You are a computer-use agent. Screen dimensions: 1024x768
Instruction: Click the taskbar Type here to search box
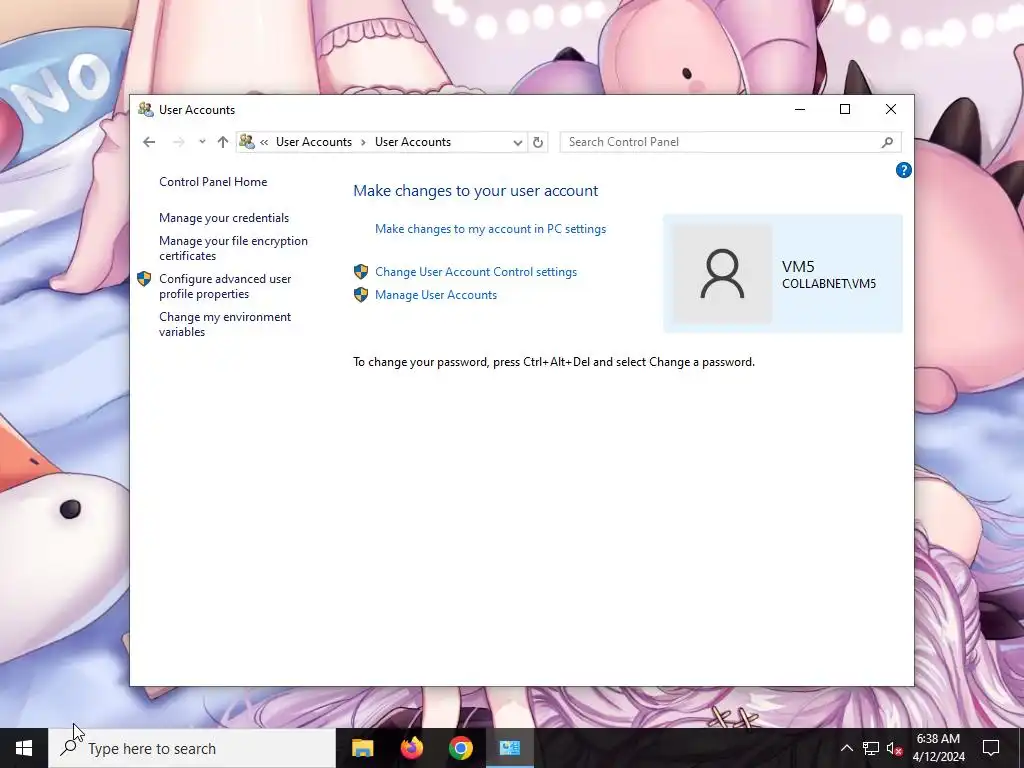(191, 748)
